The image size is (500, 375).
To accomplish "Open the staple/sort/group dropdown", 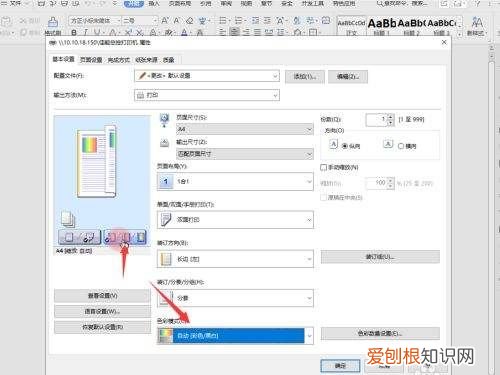I will coord(235,298).
